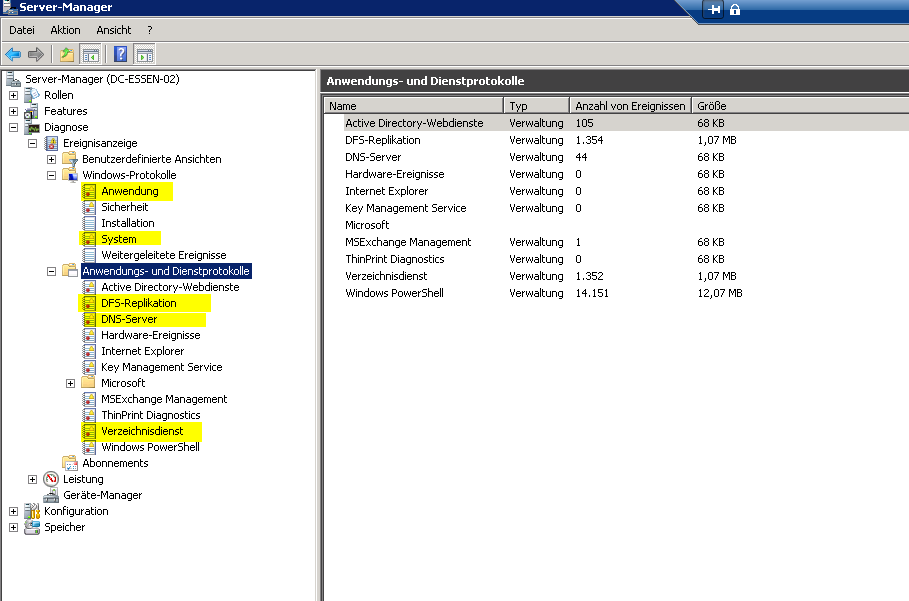
Task: Click the Leistung performance icon
Action: [51, 479]
